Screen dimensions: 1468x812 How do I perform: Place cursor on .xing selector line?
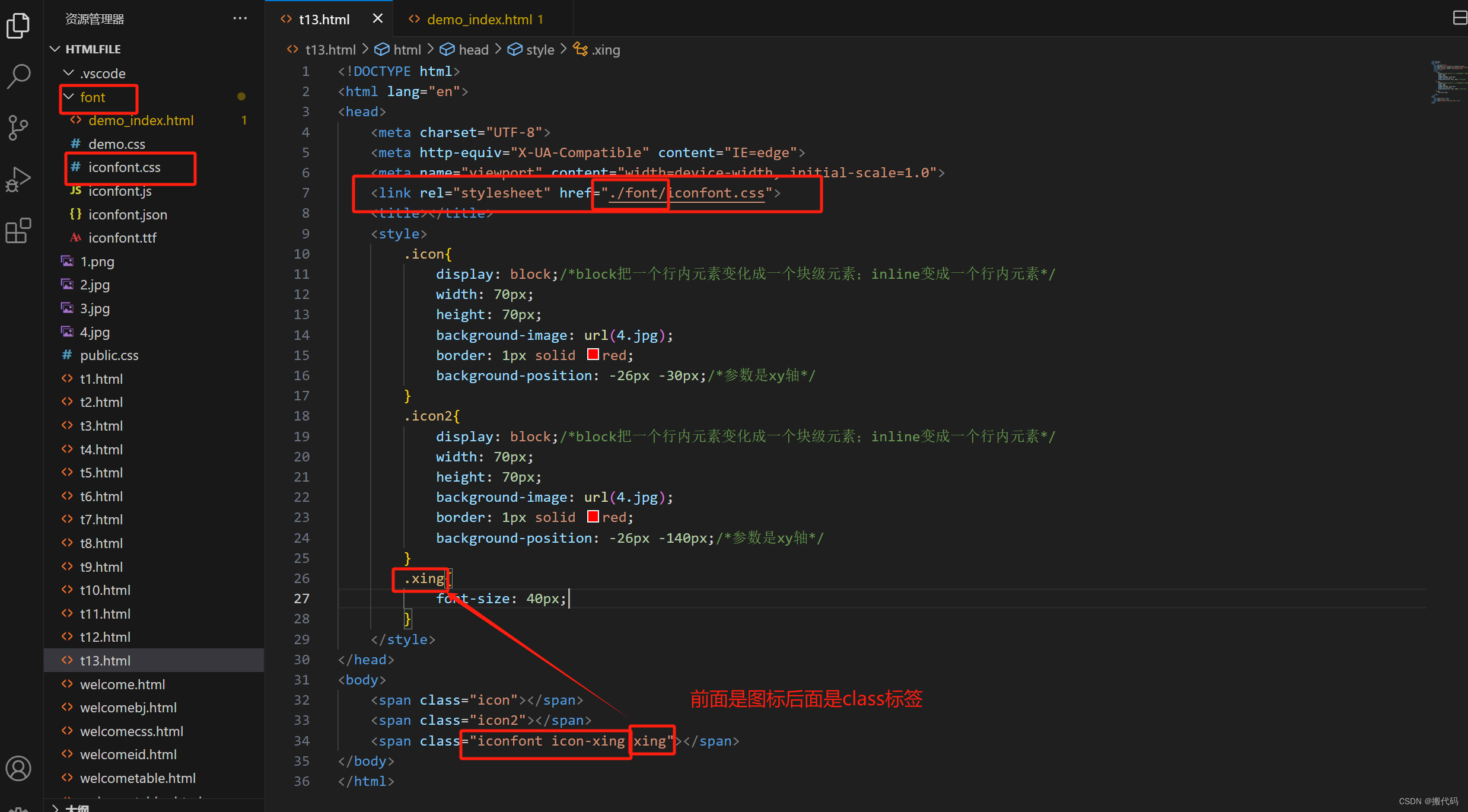[424, 578]
